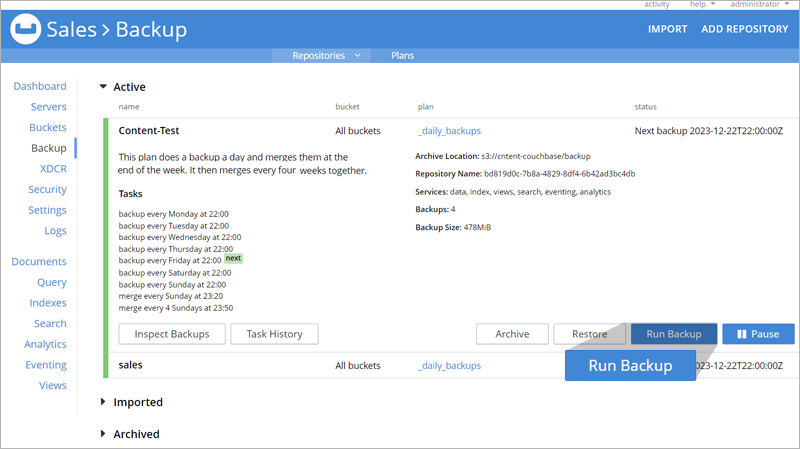Pause the Content-Test repository
Viewport: 800px width, 449px height.
[x=758, y=334]
